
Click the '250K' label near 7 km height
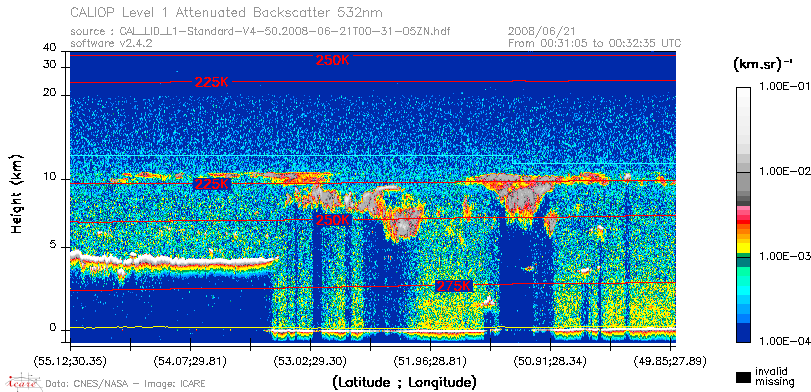coord(333,220)
